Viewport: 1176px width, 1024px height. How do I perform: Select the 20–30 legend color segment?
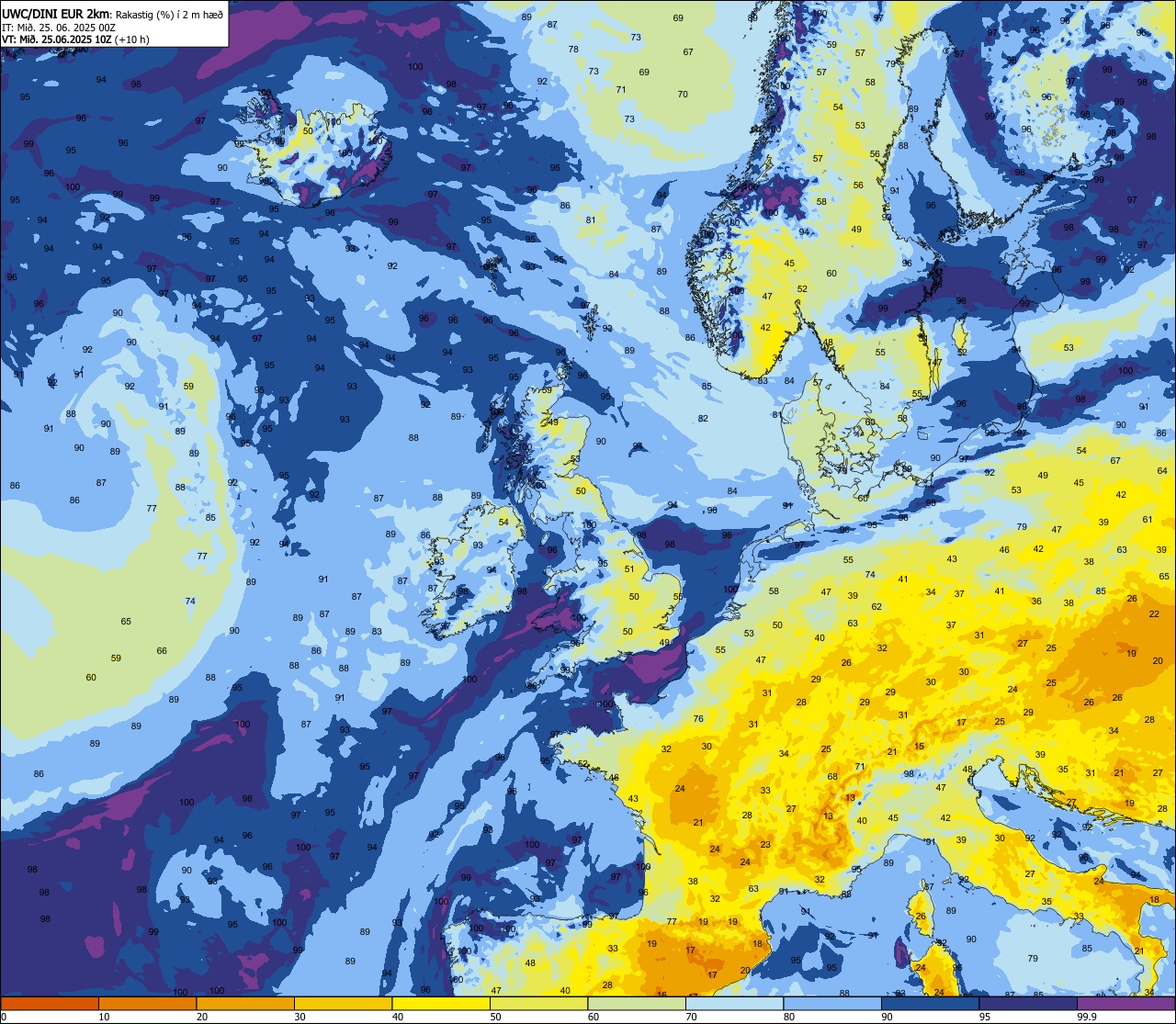[x=245, y=1003]
